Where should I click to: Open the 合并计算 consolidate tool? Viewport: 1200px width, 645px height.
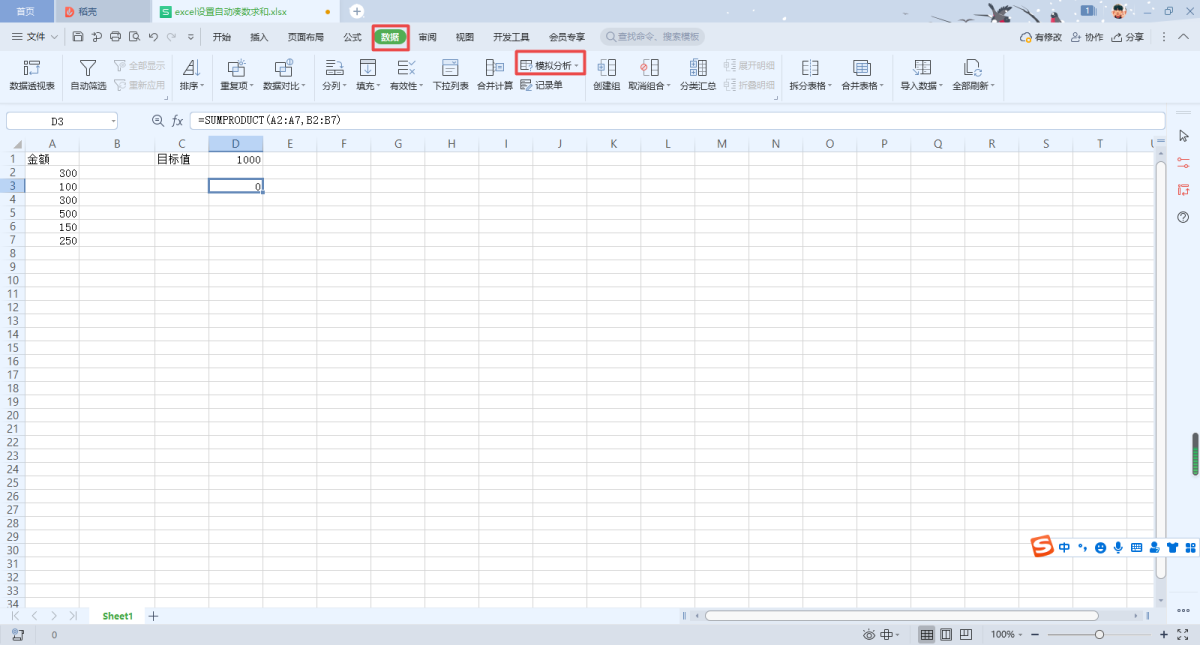pos(494,74)
